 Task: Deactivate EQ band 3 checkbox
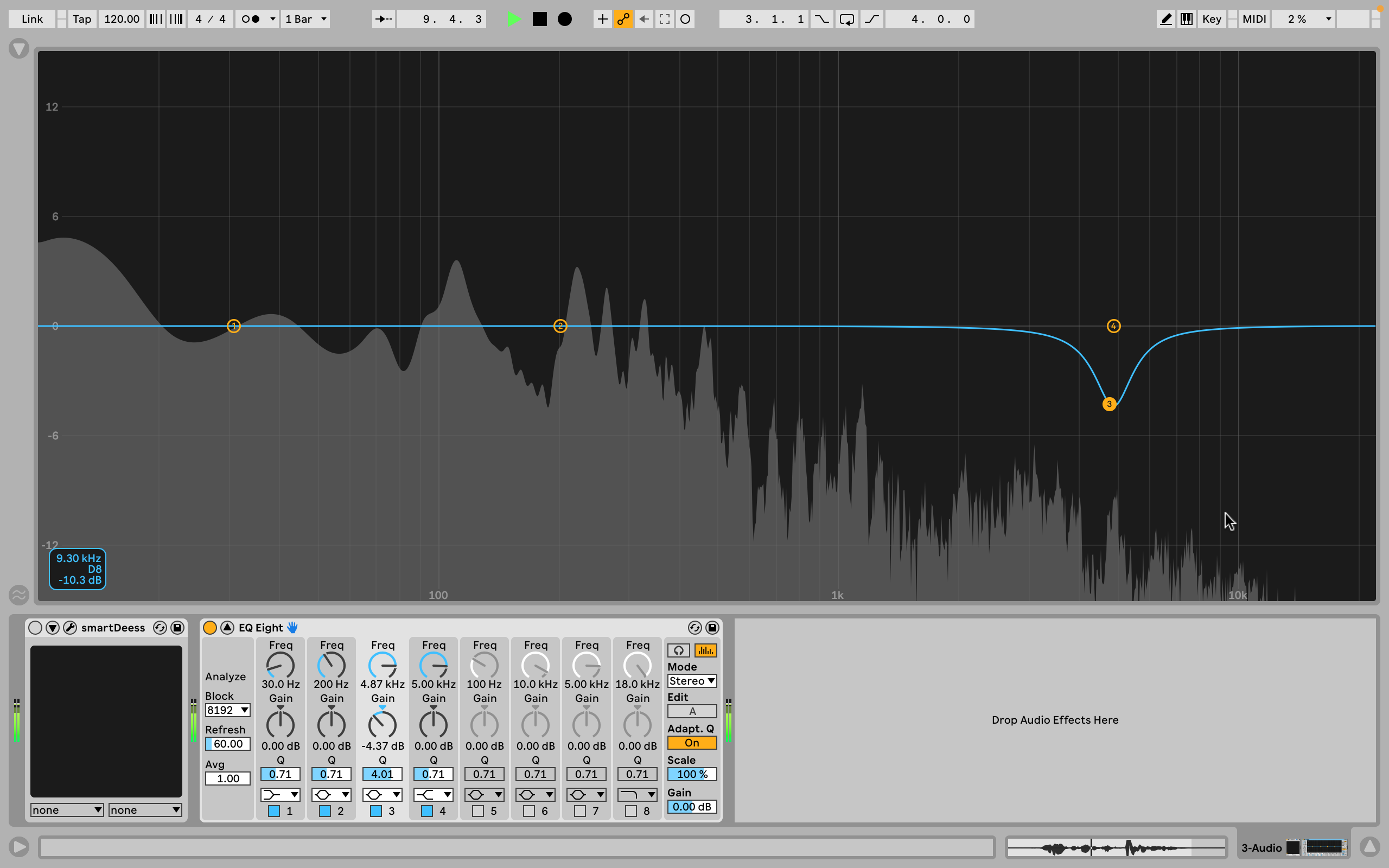point(376,811)
